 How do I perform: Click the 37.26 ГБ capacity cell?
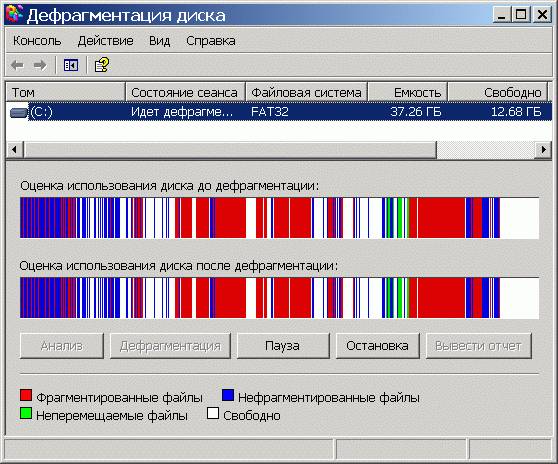416,112
